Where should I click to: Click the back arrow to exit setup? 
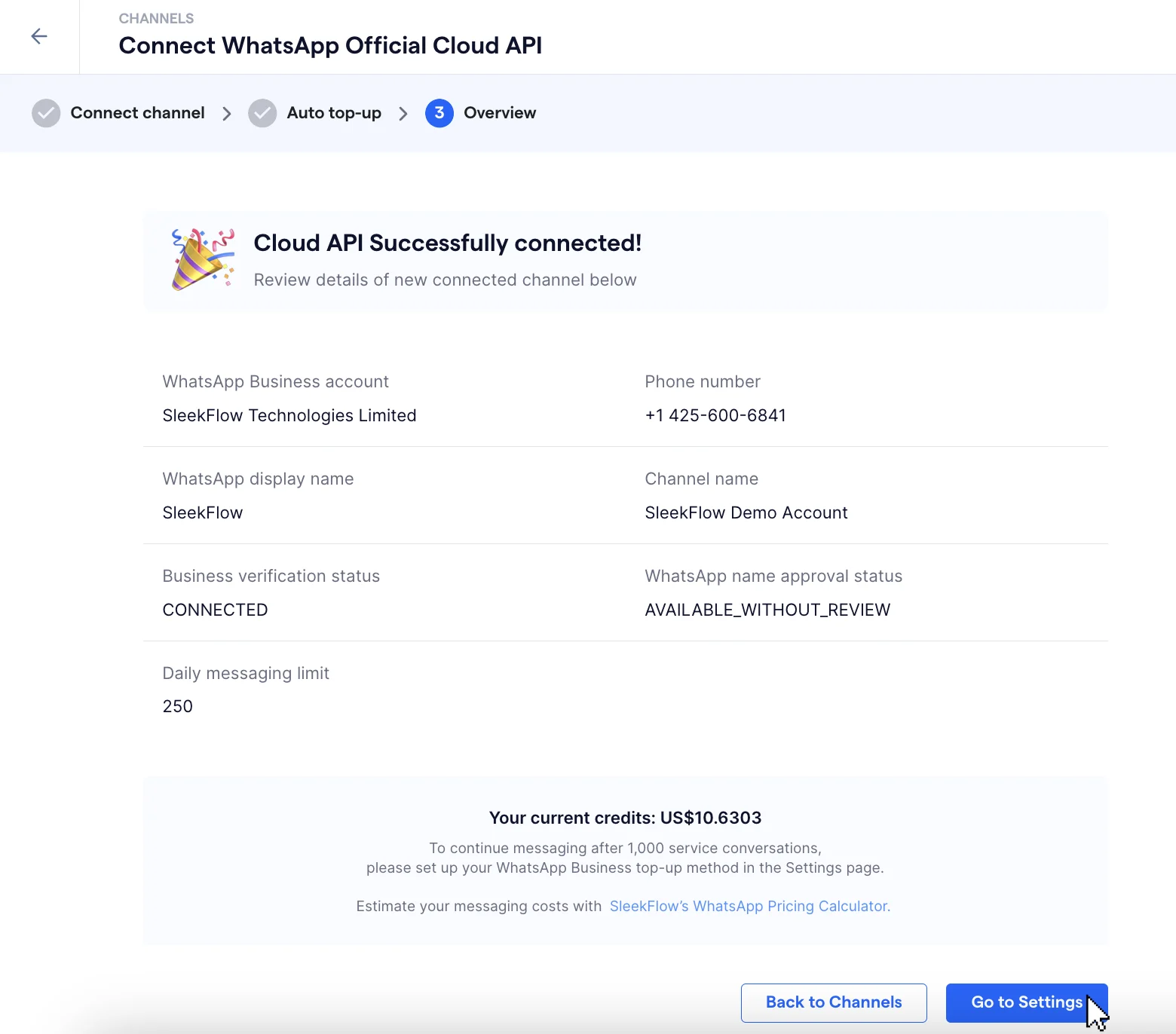click(x=38, y=36)
